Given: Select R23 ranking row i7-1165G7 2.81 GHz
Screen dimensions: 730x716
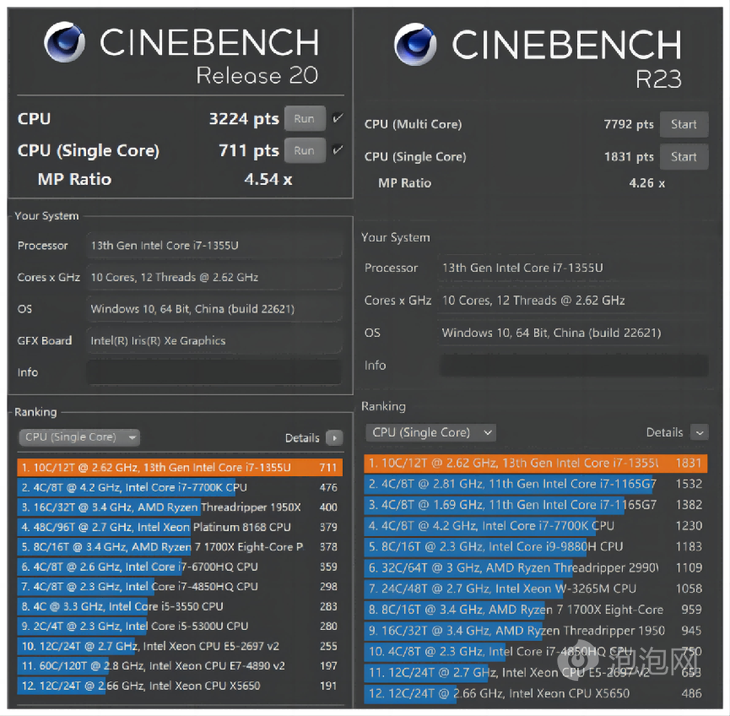Looking at the screenshot, I should point(536,484).
